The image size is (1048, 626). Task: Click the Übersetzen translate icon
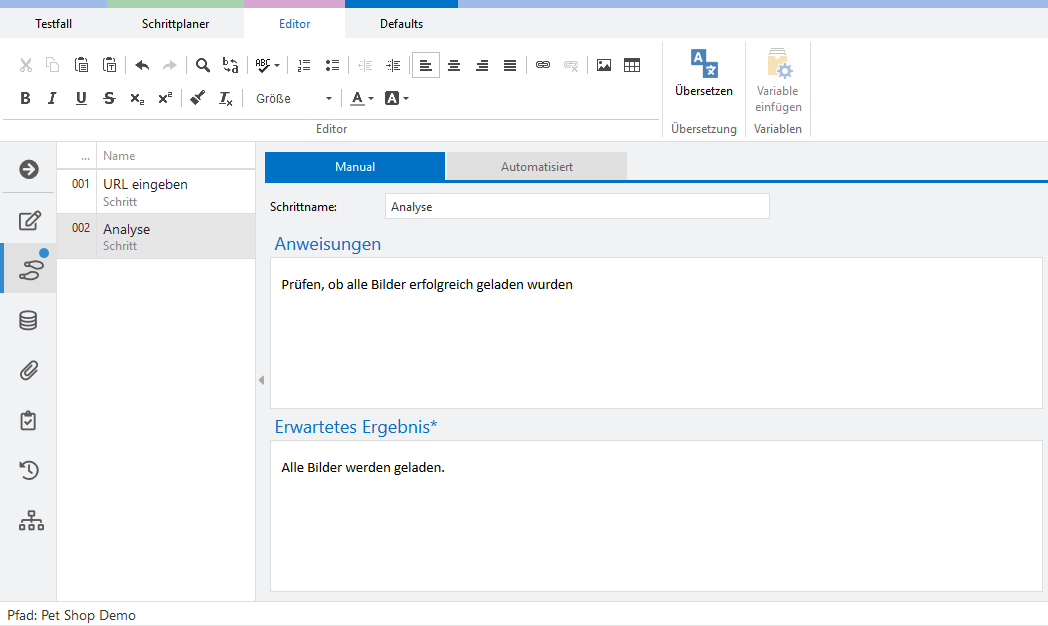click(x=703, y=65)
